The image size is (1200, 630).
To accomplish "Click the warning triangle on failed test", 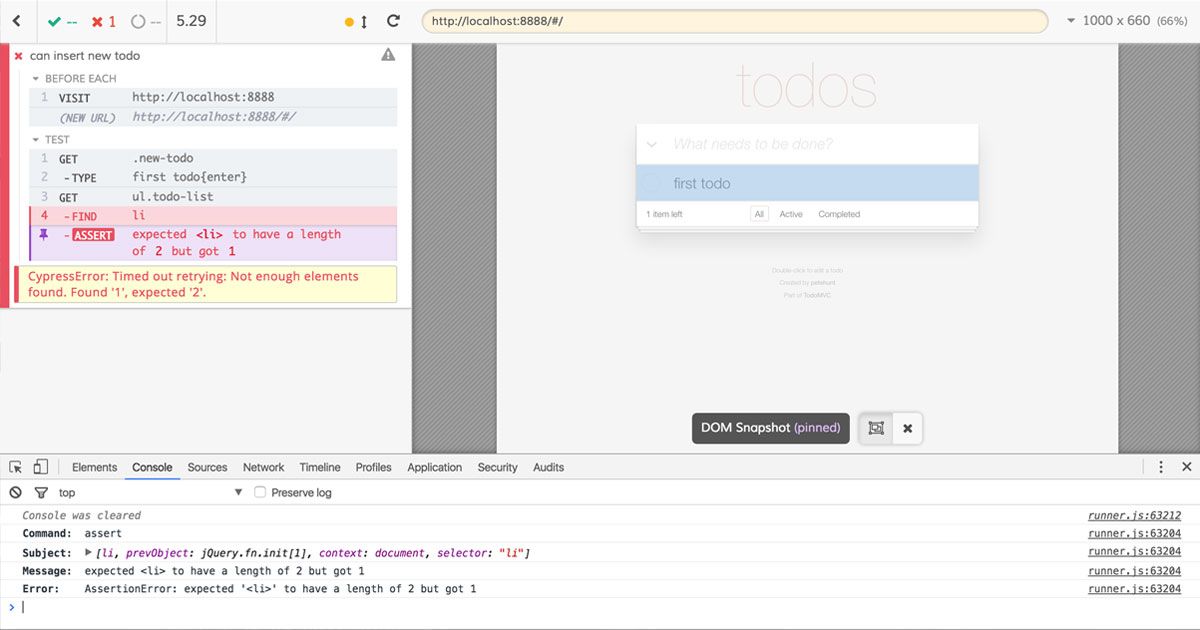I will pos(388,55).
